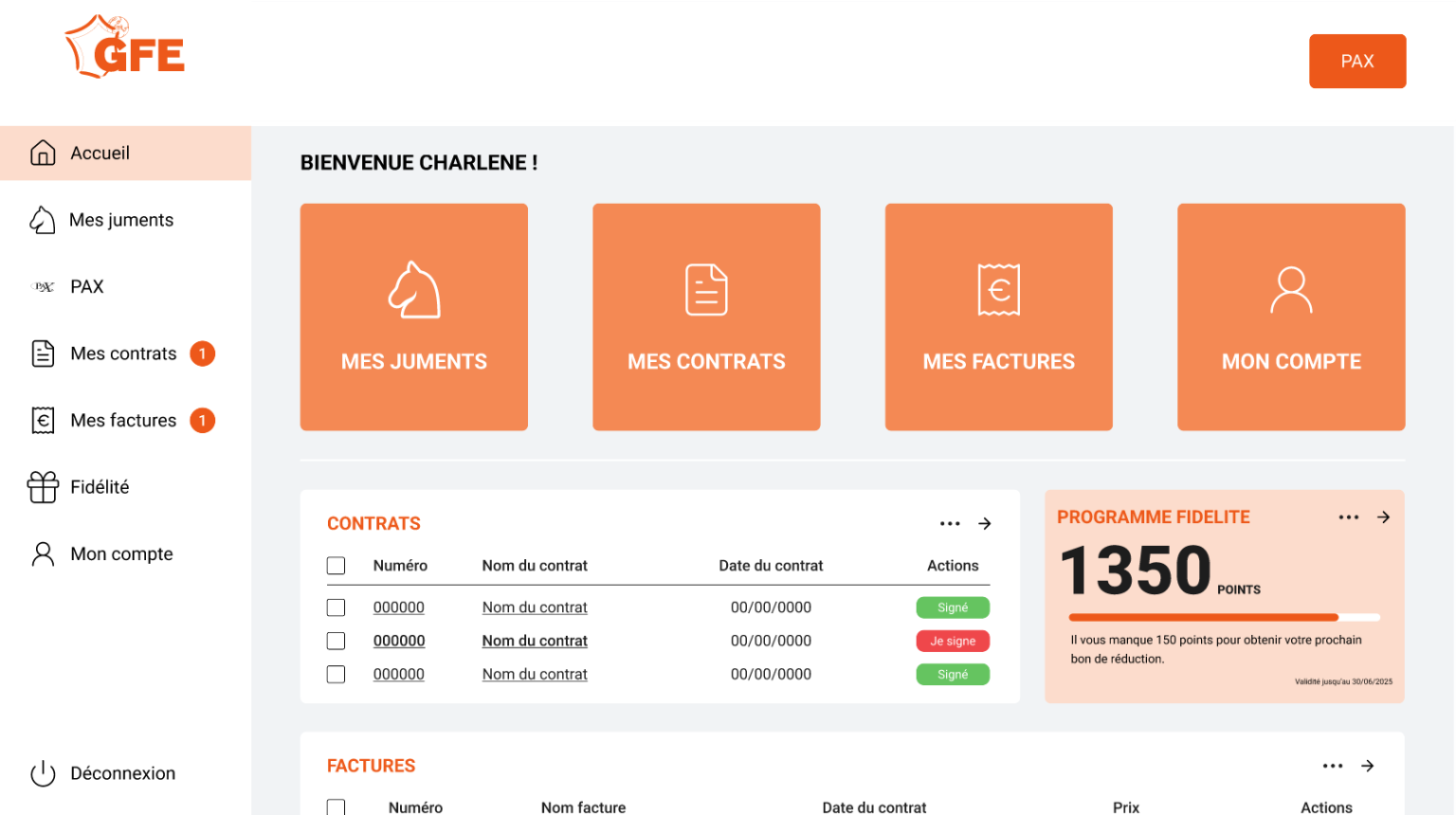Check the first contract row checkbox
This screenshot has height=815, width=1456.
(x=336, y=607)
